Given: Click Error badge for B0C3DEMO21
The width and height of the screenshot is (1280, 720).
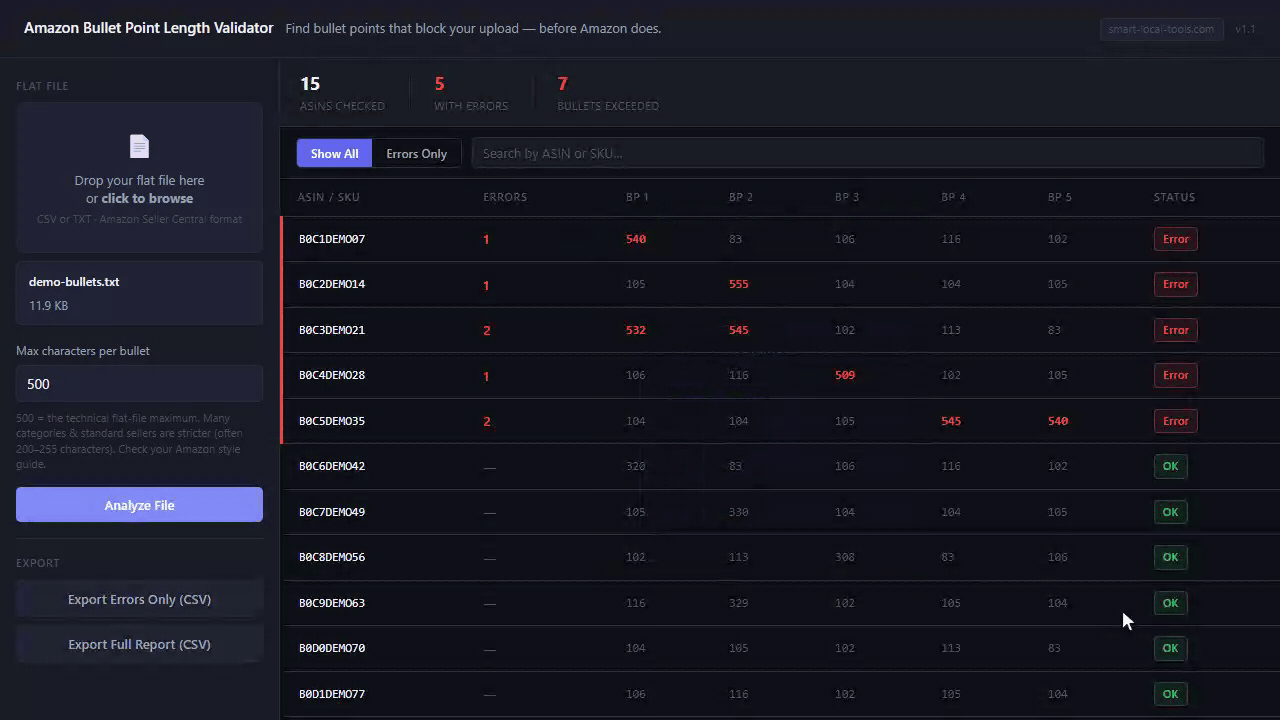Looking at the screenshot, I should [x=1175, y=330].
